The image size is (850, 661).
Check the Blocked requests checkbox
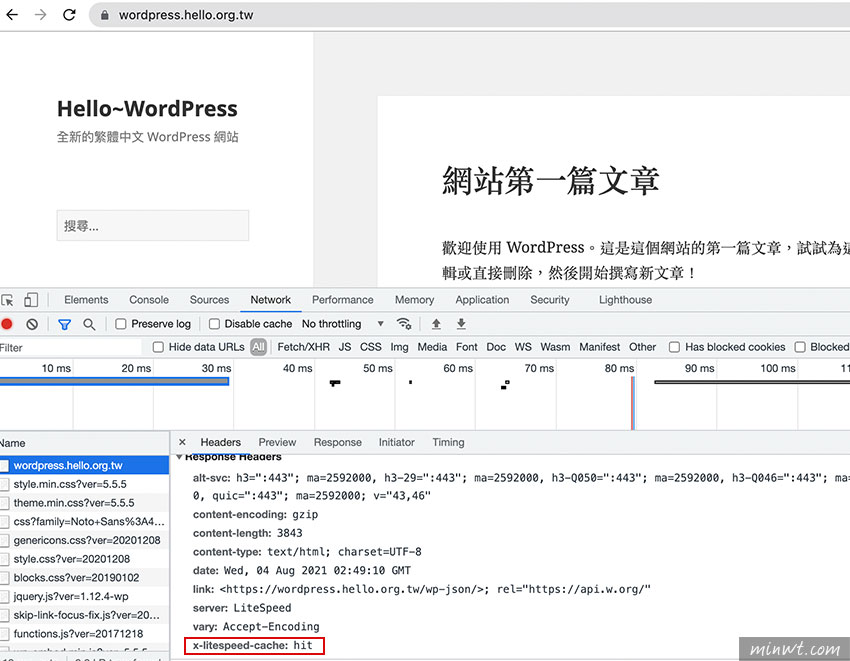click(800, 347)
